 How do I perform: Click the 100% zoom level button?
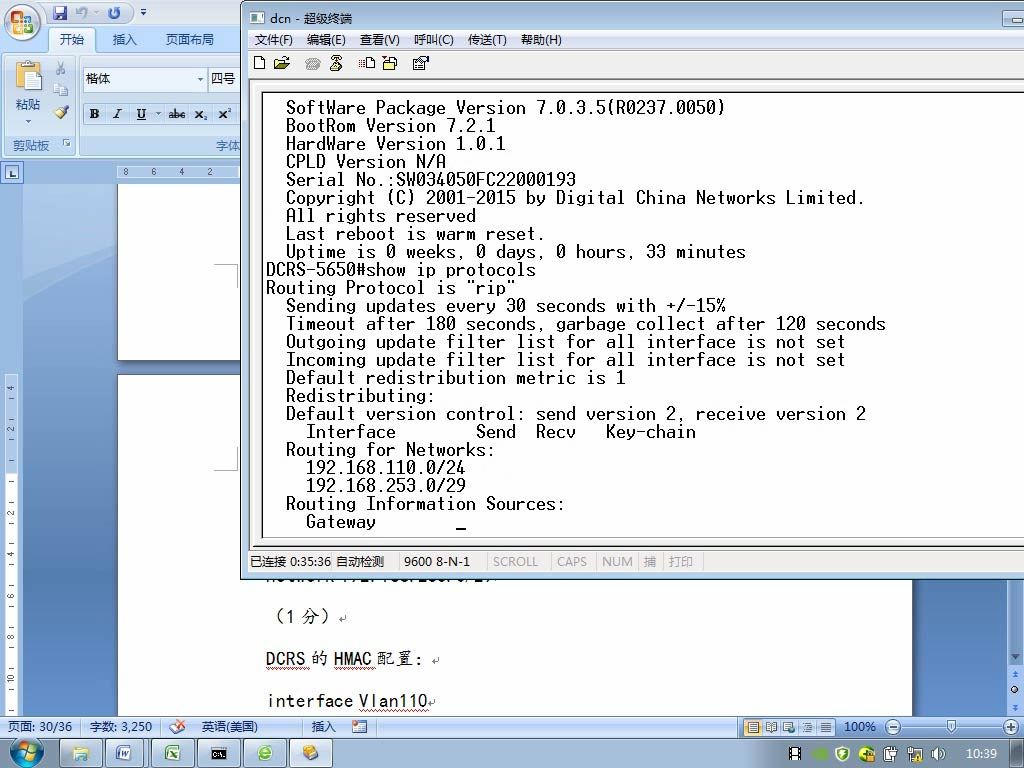859,727
